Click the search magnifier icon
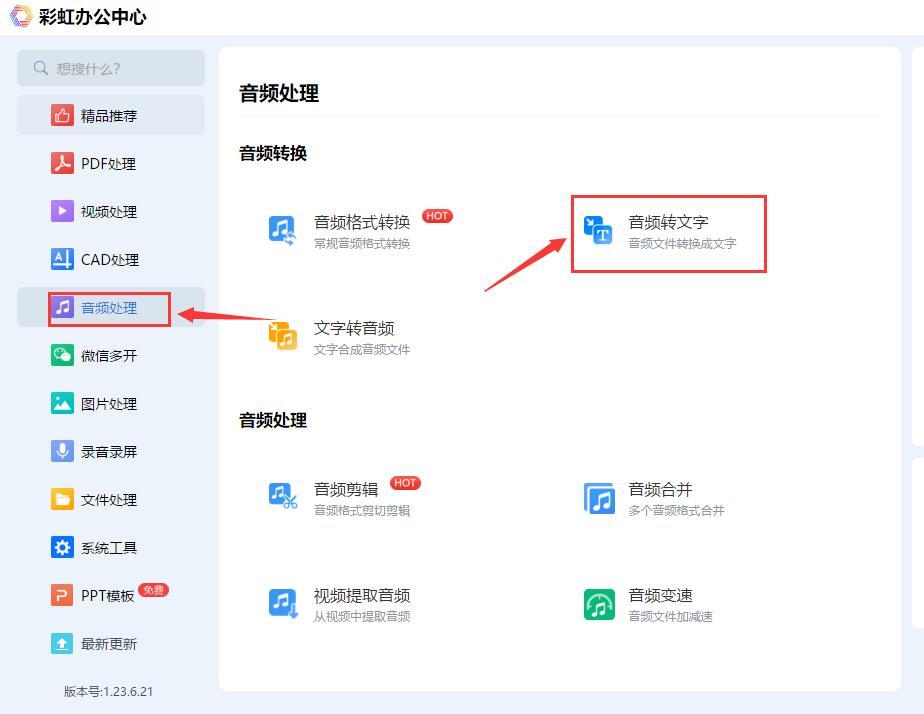 tap(41, 68)
